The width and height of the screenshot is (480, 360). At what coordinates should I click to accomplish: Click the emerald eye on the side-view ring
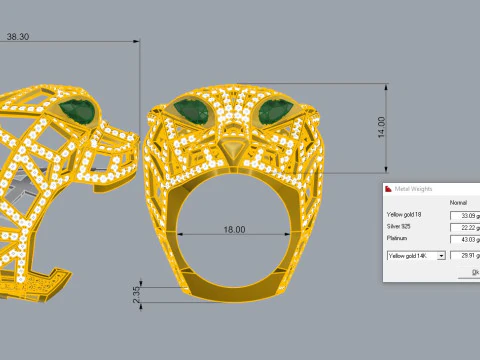pos(78,111)
